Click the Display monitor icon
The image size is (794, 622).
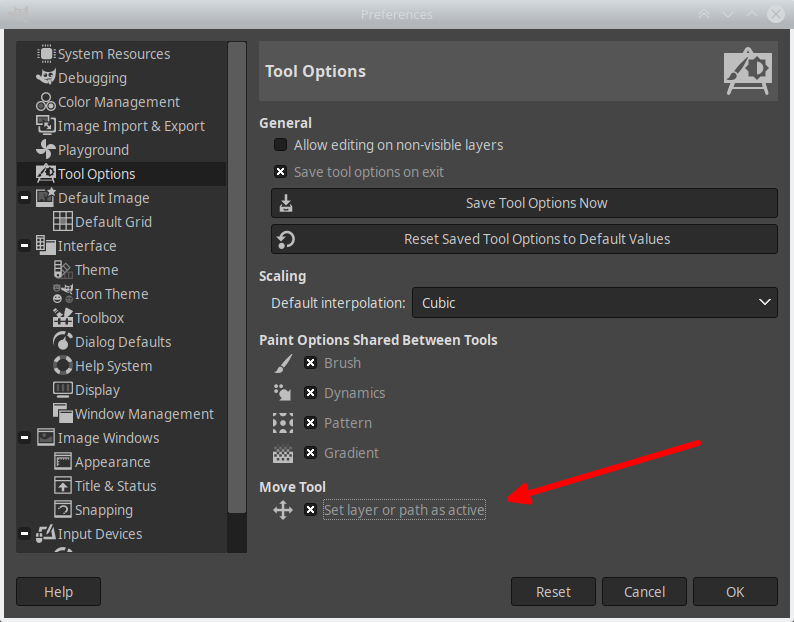pyautogui.click(x=63, y=390)
